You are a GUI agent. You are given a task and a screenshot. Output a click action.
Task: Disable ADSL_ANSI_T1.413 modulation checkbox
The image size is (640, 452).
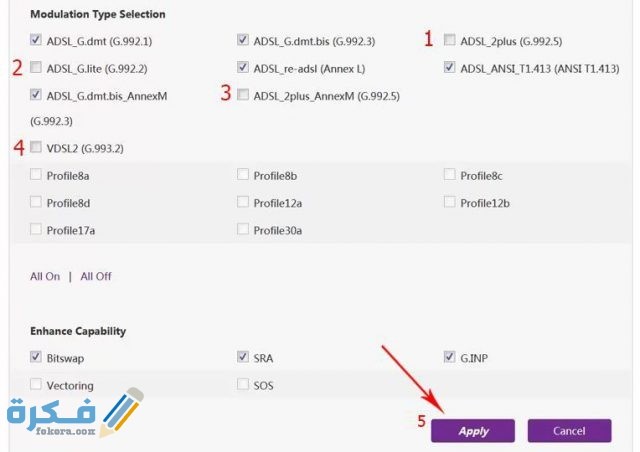click(450, 68)
